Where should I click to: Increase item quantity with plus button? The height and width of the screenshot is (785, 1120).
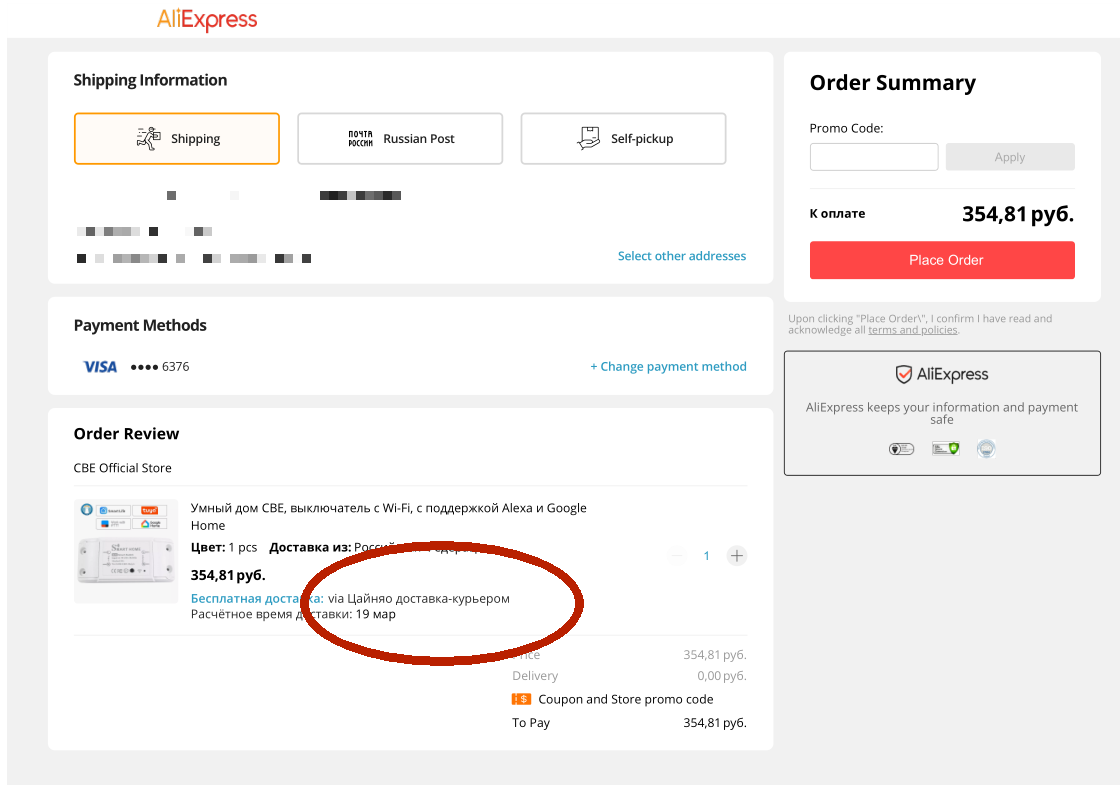[x=737, y=556]
